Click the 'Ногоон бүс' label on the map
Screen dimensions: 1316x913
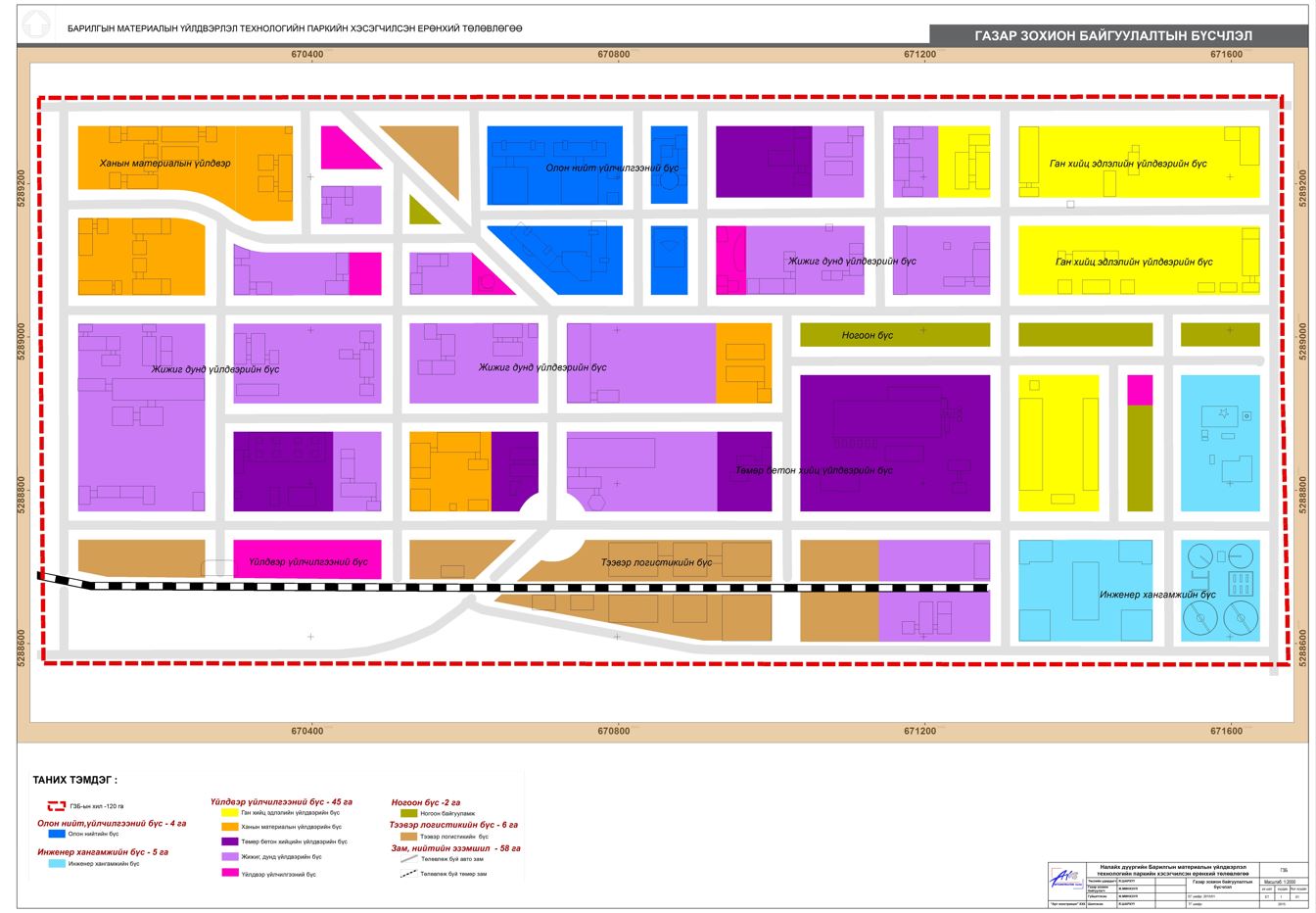coord(867,335)
